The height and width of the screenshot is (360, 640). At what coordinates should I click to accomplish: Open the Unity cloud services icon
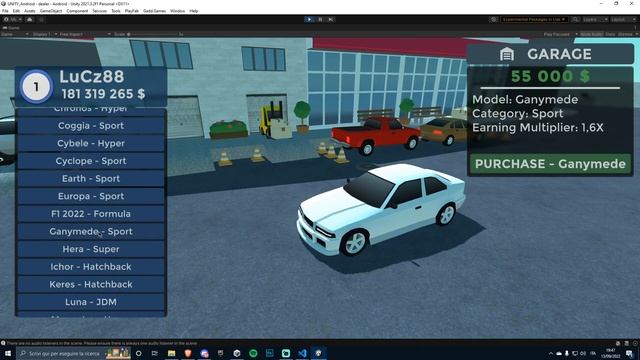tap(29, 19)
